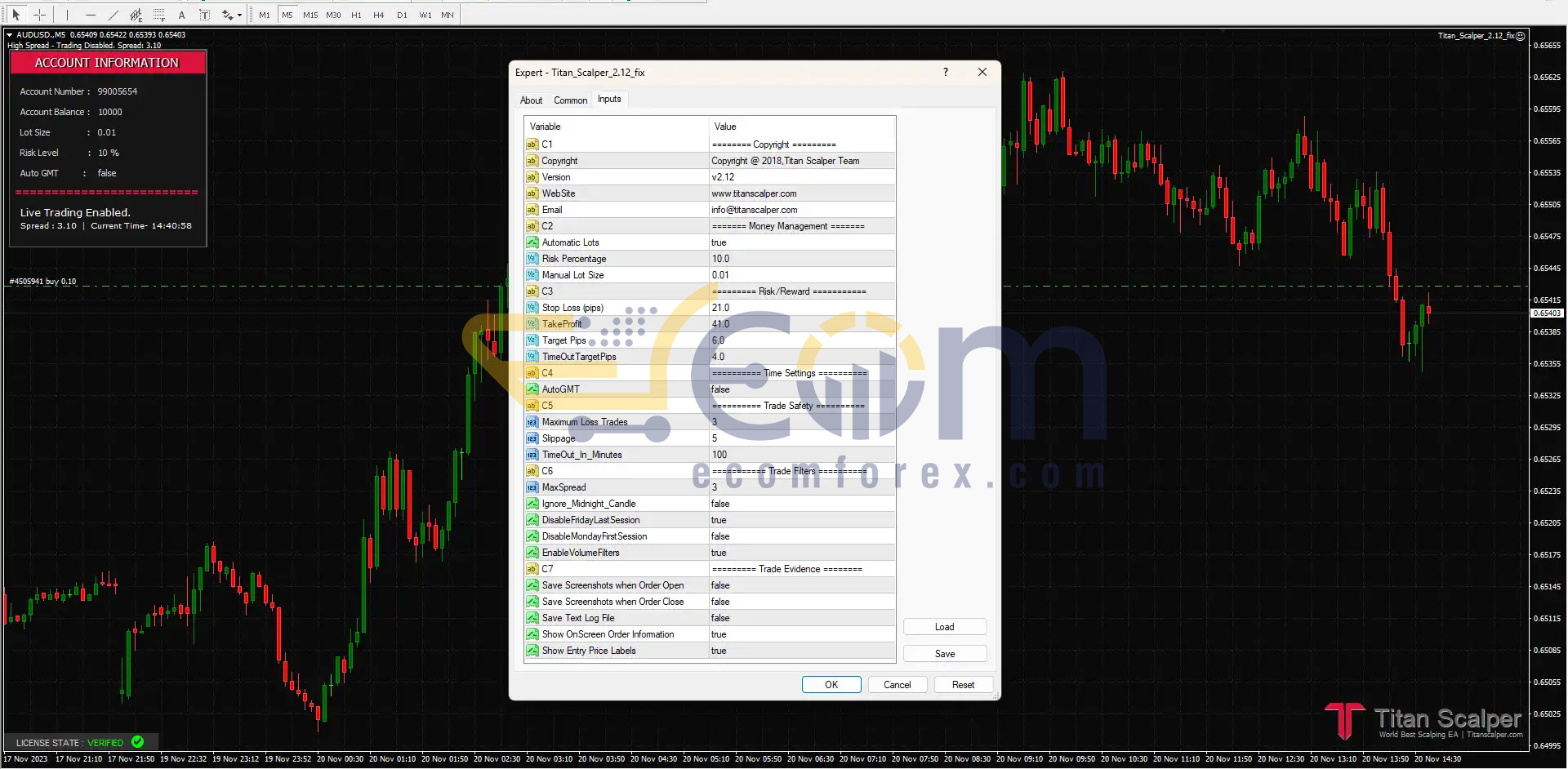Switch chart to M15 timeframe
1568x769 pixels.
pyautogui.click(x=310, y=15)
